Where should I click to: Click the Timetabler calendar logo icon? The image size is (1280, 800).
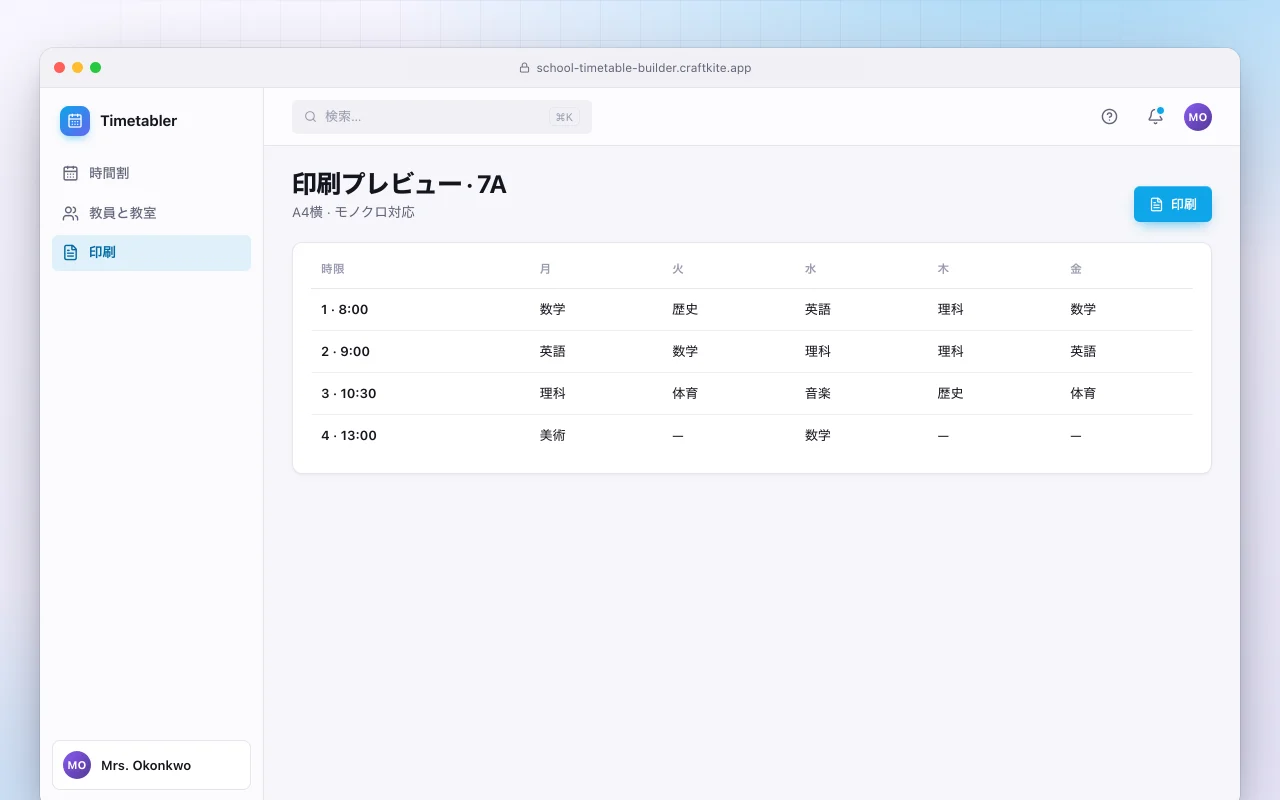pos(75,121)
